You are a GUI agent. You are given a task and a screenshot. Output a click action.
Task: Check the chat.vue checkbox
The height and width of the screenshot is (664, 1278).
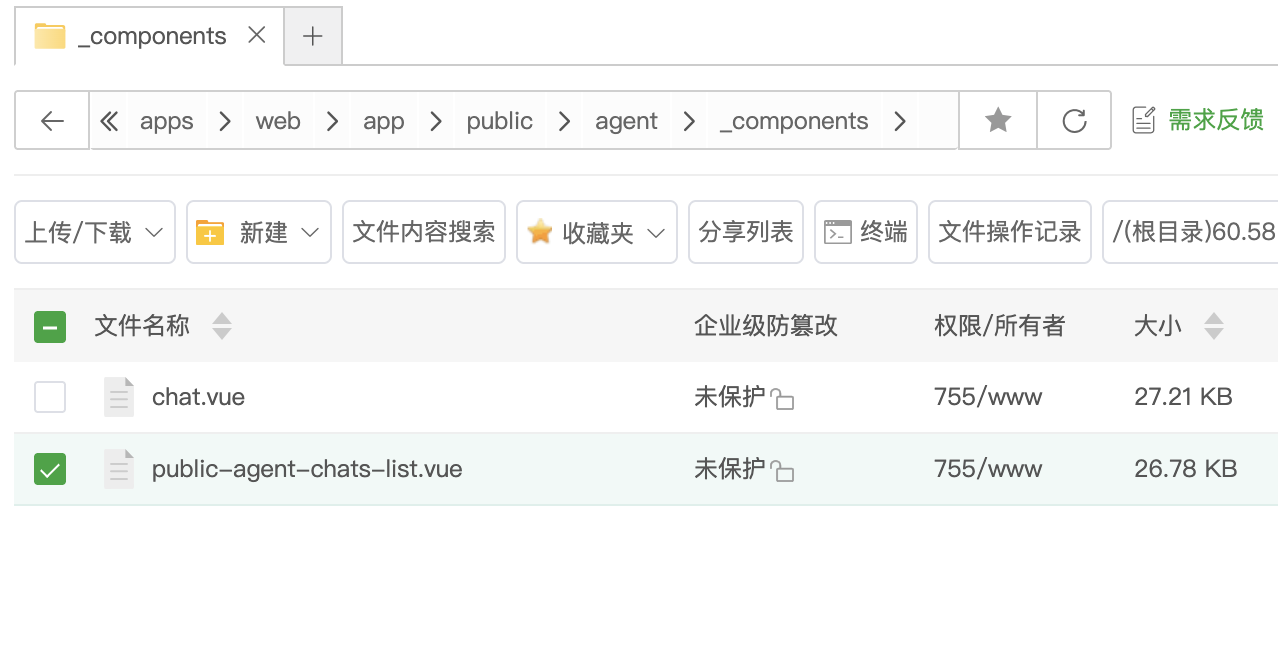(50, 397)
